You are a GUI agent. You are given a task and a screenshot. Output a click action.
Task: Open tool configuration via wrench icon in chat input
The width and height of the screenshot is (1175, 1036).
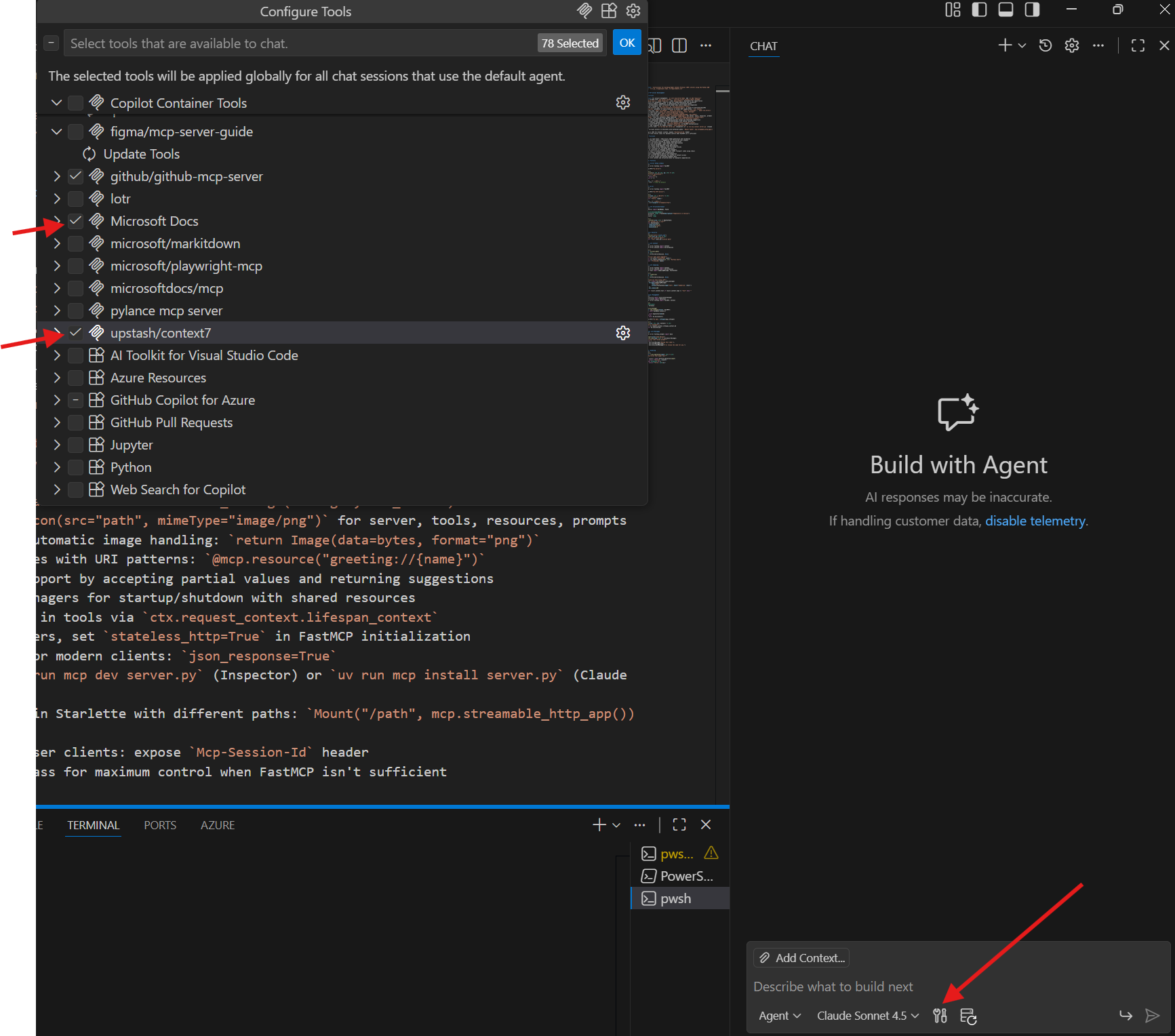click(940, 1015)
